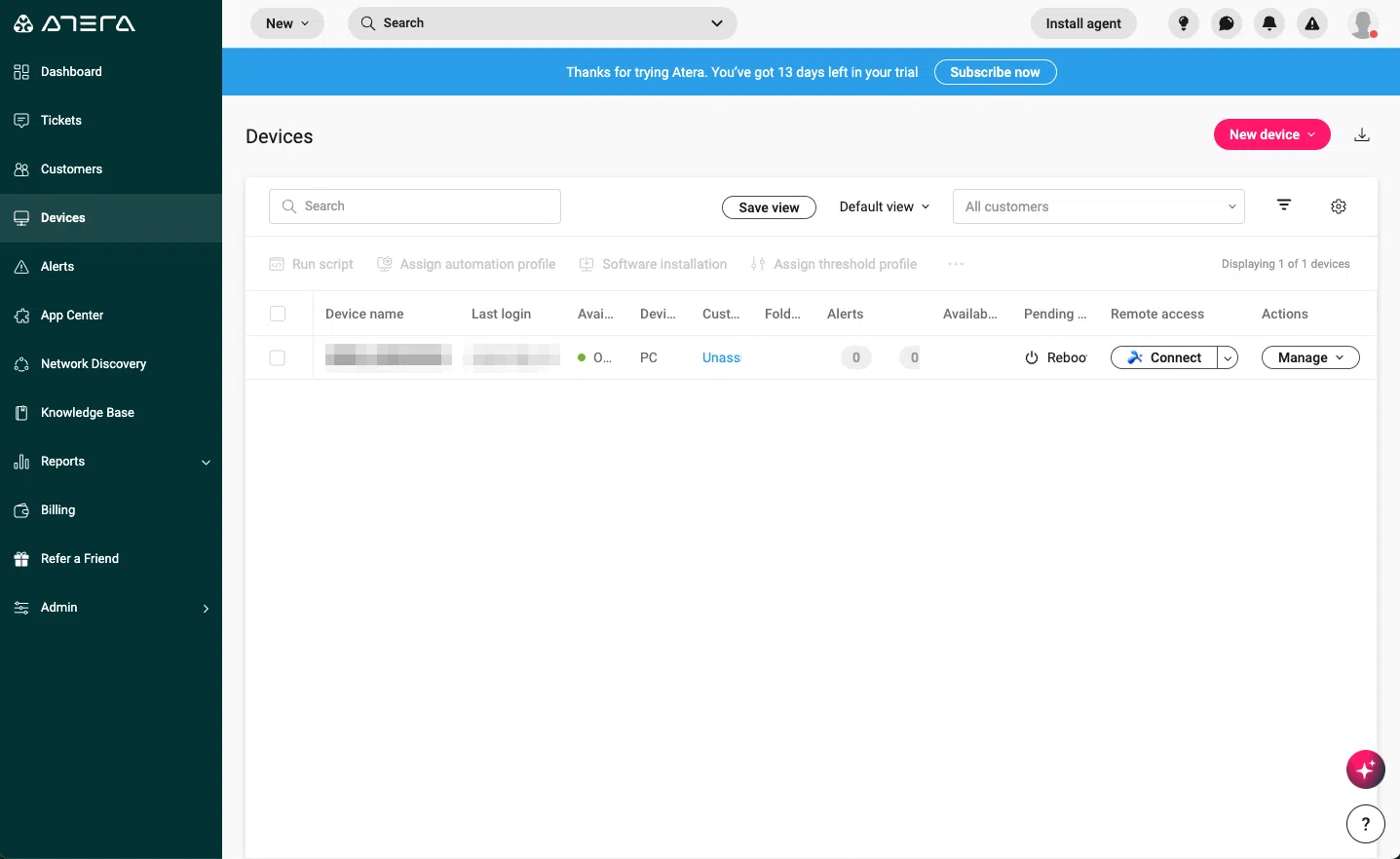This screenshot has height=859, width=1400.
Task: Go to Dashboard in sidebar
Action: pos(111,72)
